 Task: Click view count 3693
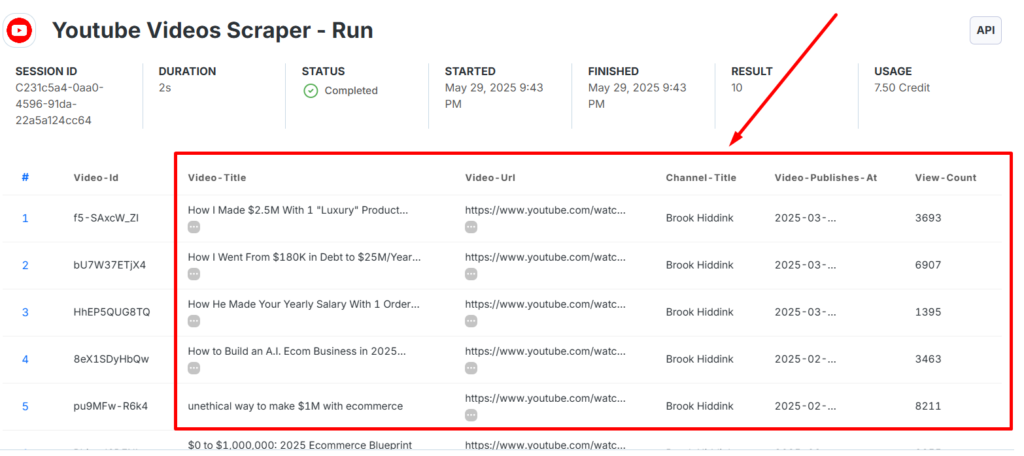928,218
